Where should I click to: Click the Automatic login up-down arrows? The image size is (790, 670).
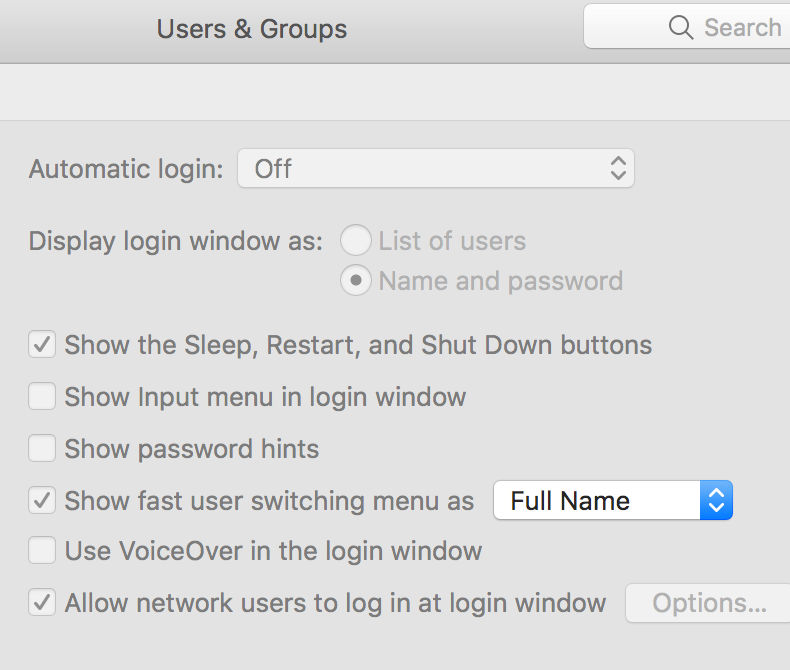(618, 168)
